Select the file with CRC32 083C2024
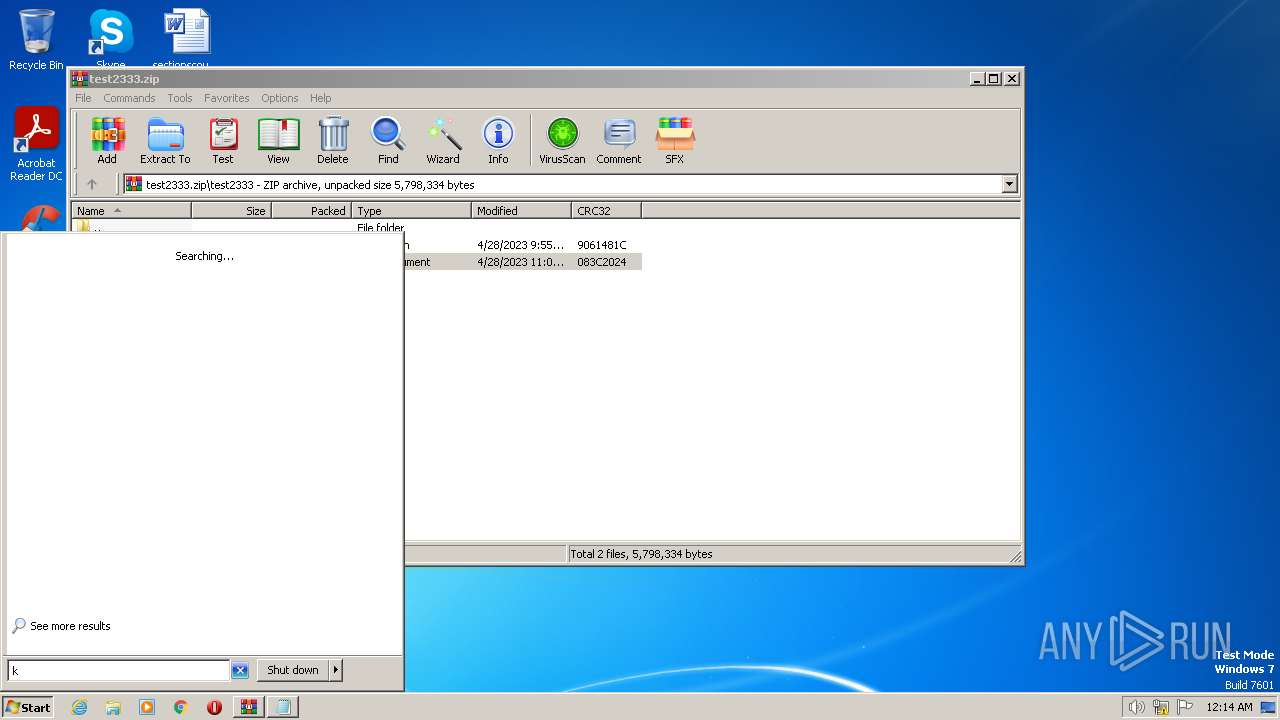Image resolution: width=1280 pixels, height=720 pixels. tap(522, 262)
